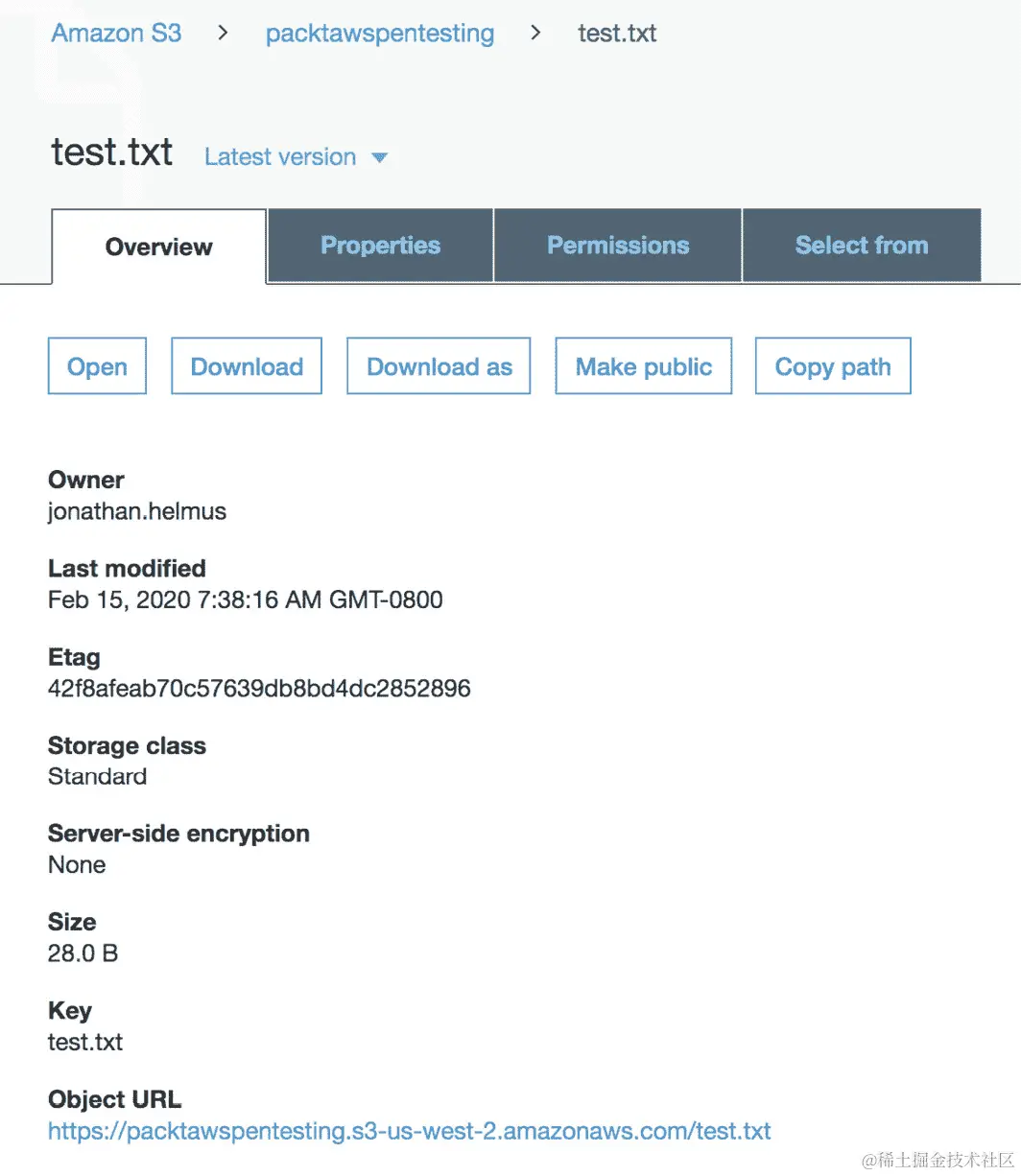This screenshot has height=1176, width=1021.
Task: Click the Open button
Action: [97, 365]
